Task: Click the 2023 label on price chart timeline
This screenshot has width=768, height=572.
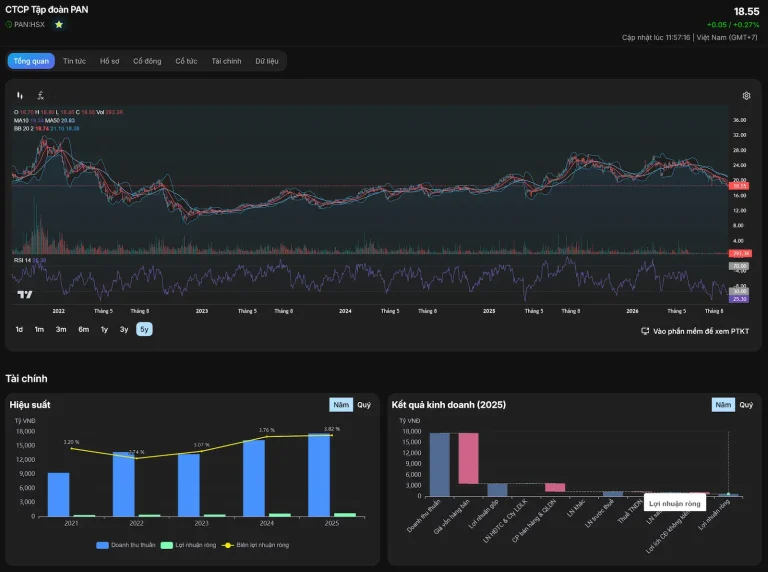Action: point(202,311)
